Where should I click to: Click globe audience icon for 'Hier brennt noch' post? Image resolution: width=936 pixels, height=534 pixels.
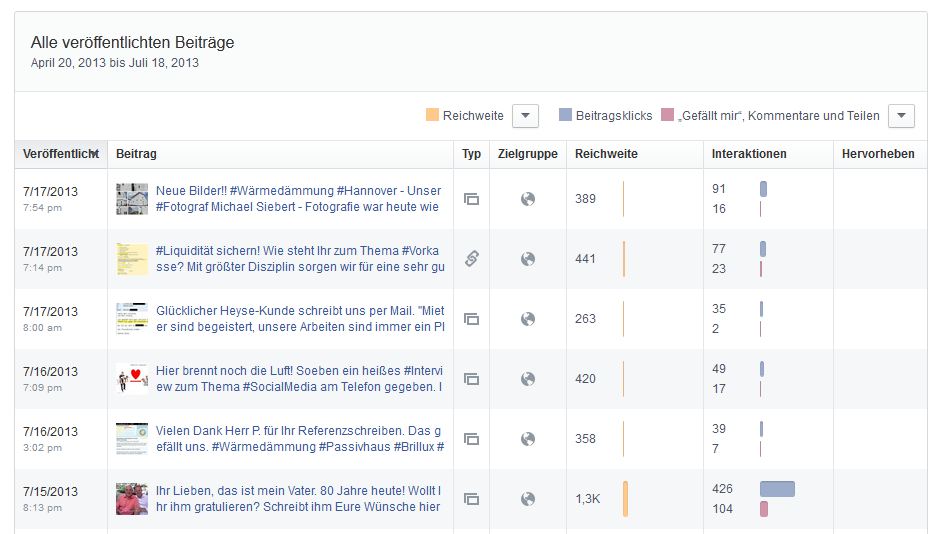tap(528, 379)
